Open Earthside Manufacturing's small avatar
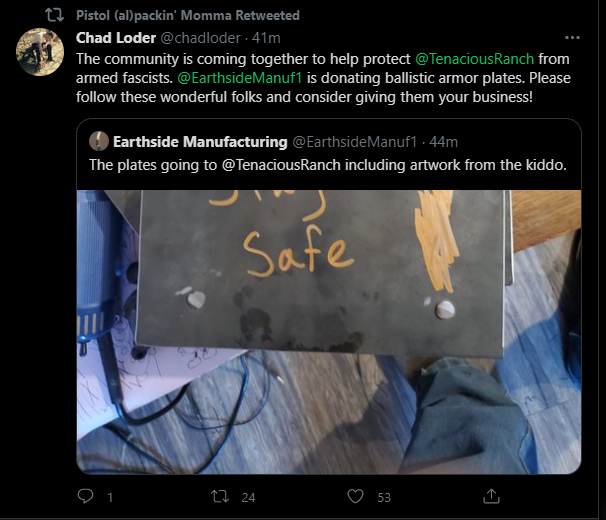Image resolution: width=606 pixels, height=520 pixels. pos(99,142)
